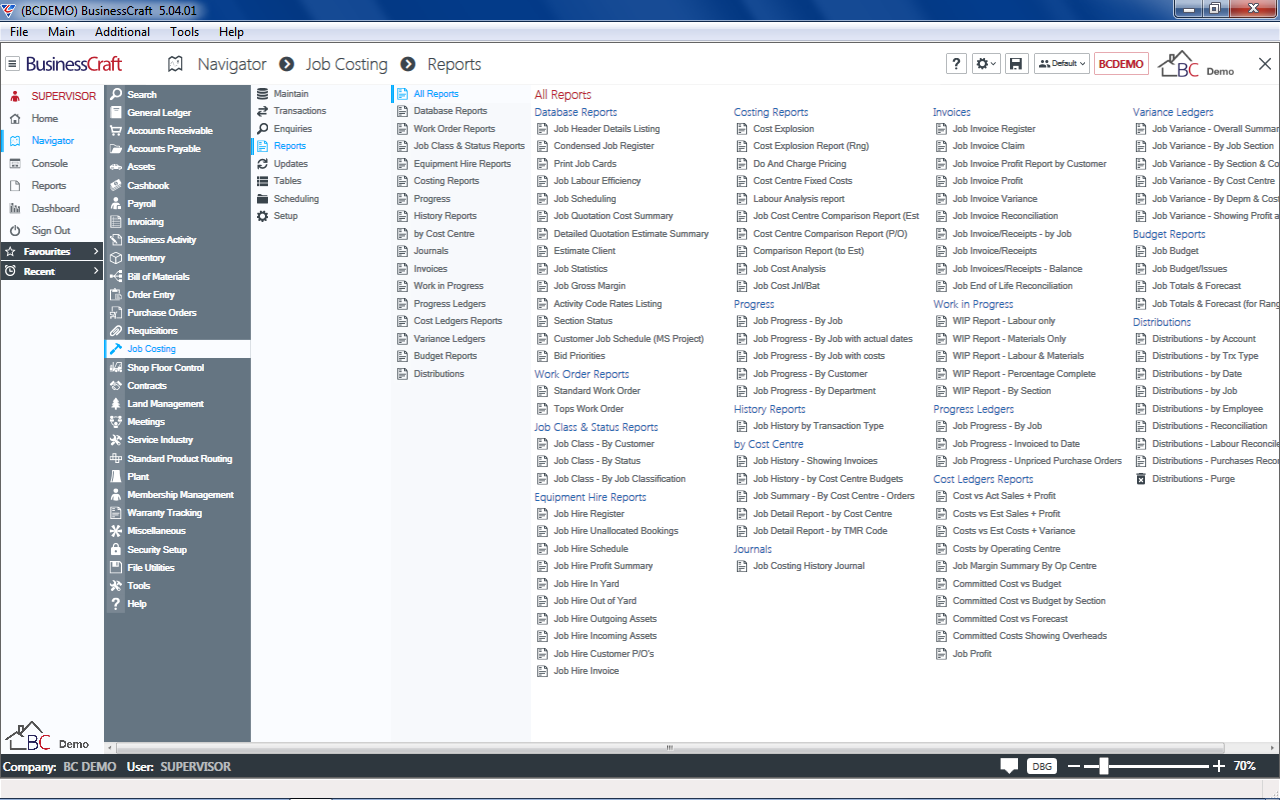Open the hamburger menu beside BusinessCraft logo
The image size is (1280, 800).
coord(12,64)
